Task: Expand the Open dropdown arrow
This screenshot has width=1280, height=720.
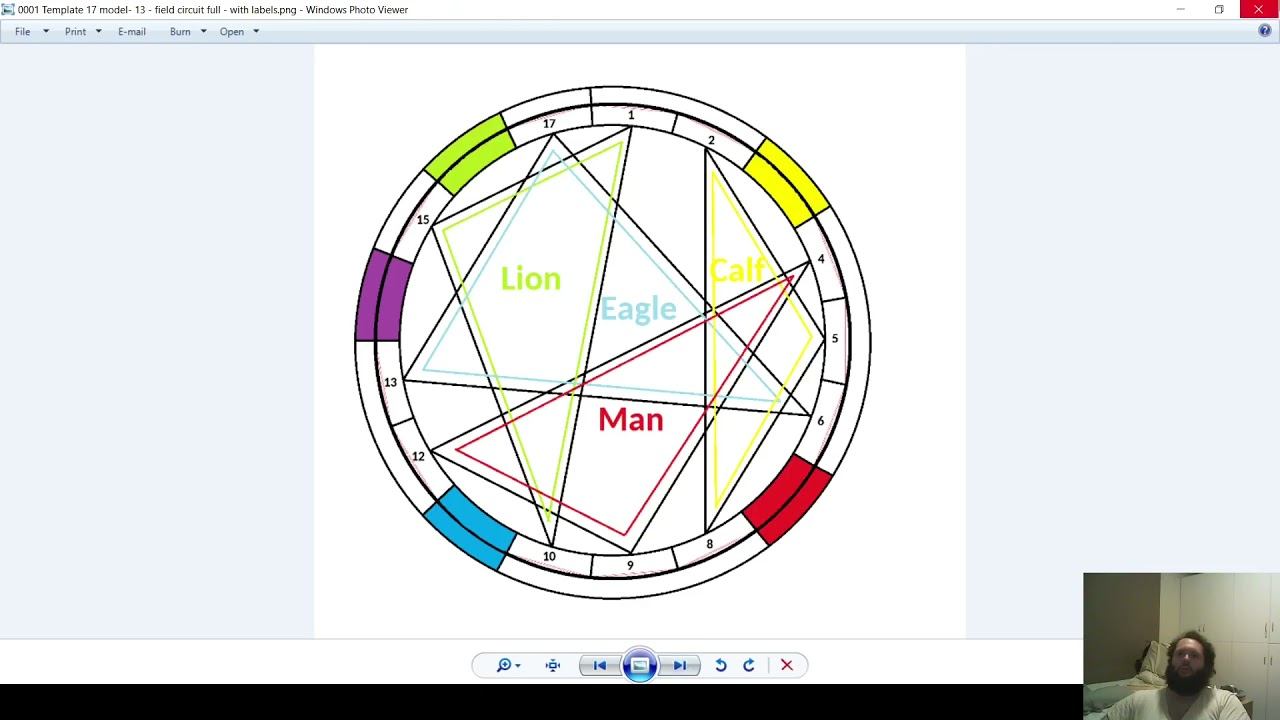Action: coord(256,32)
